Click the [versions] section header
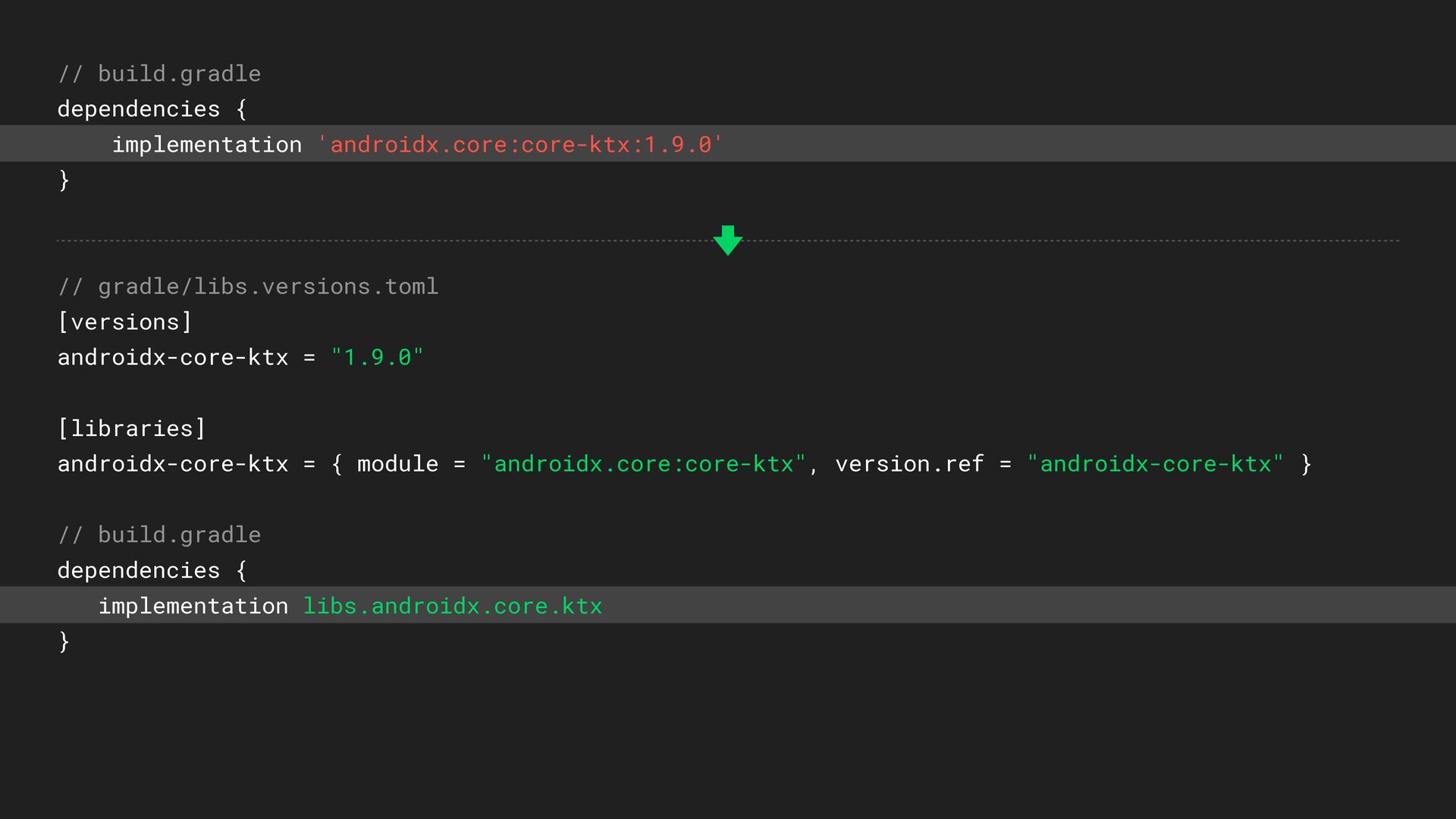Viewport: 1456px width, 819px height. coord(124,322)
